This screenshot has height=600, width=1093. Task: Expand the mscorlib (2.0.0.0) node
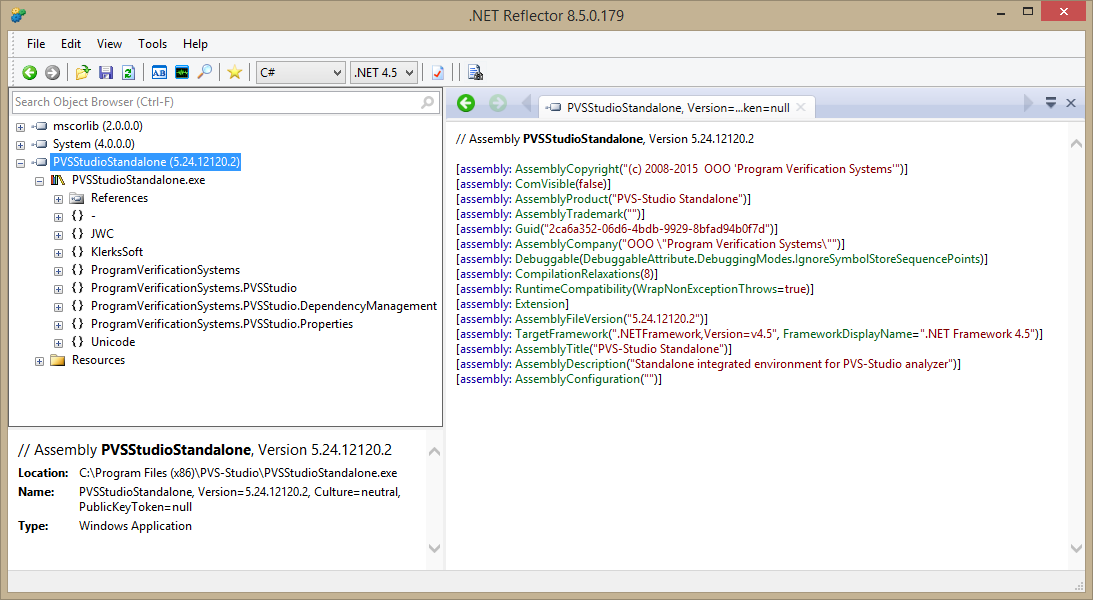[x=20, y=127]
